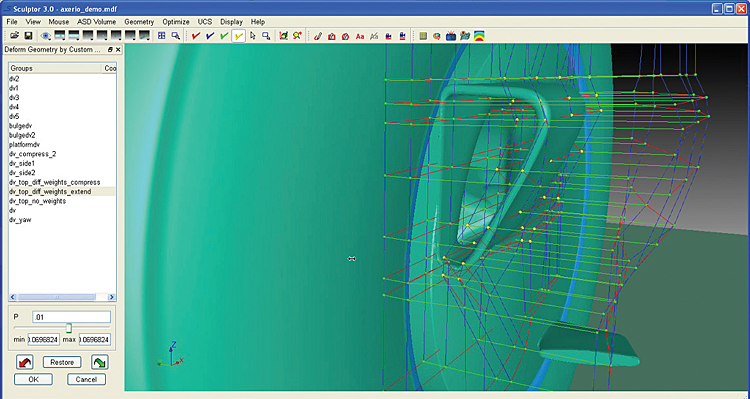Screen dimensions: 750x399
Task: Click the green redo arrow button
Action: pyautogui.click(x=99, y=362)
